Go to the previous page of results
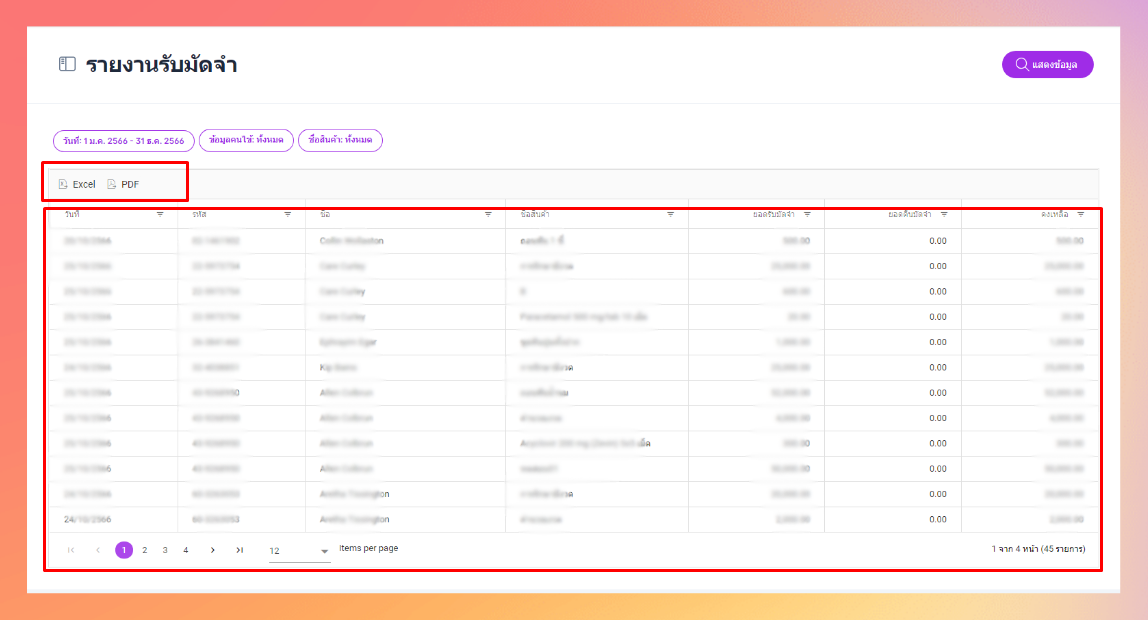The width and height of the screenshot is (1148, 620). point(98,550)
